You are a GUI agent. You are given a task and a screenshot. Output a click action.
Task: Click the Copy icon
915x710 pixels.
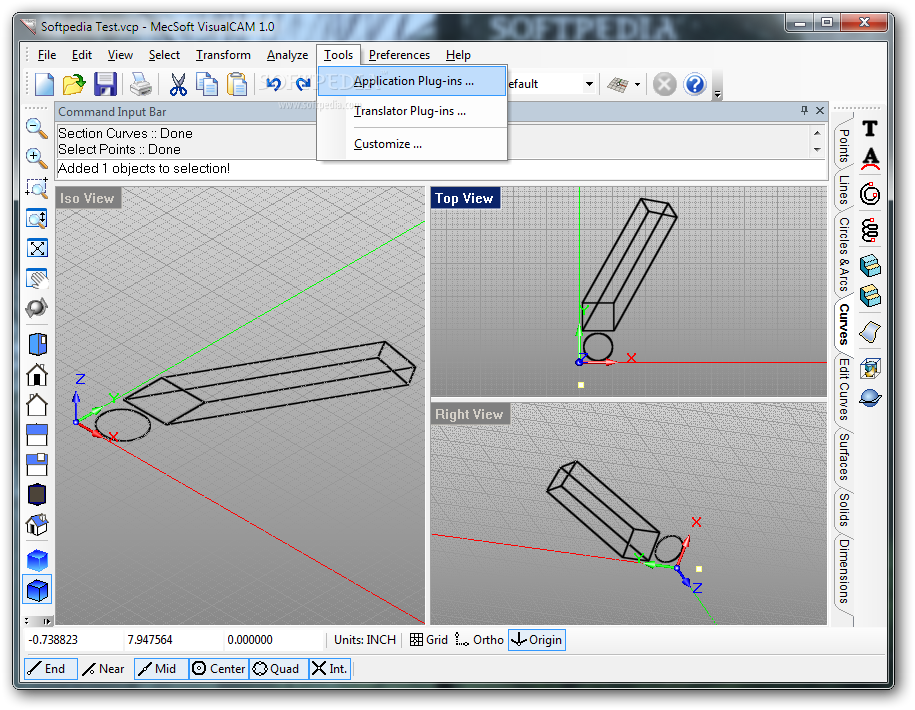pos(207,84)
